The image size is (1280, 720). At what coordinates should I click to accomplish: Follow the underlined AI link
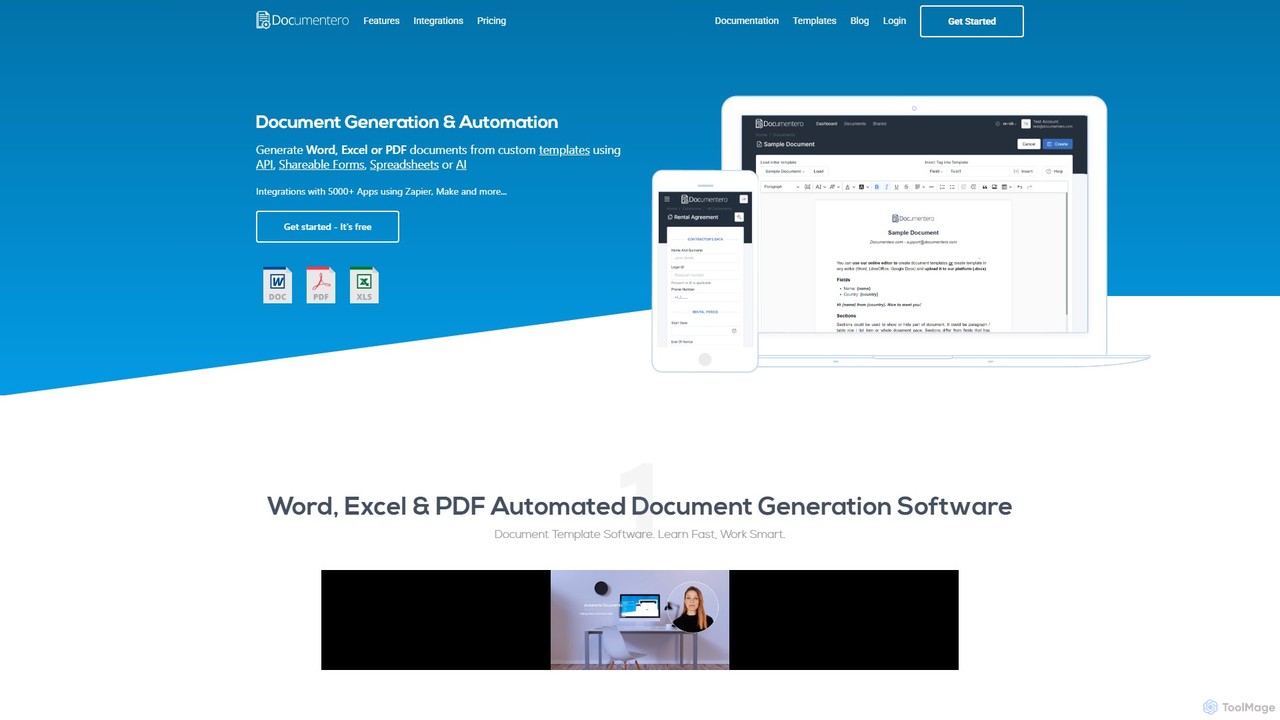pos(461,165)
